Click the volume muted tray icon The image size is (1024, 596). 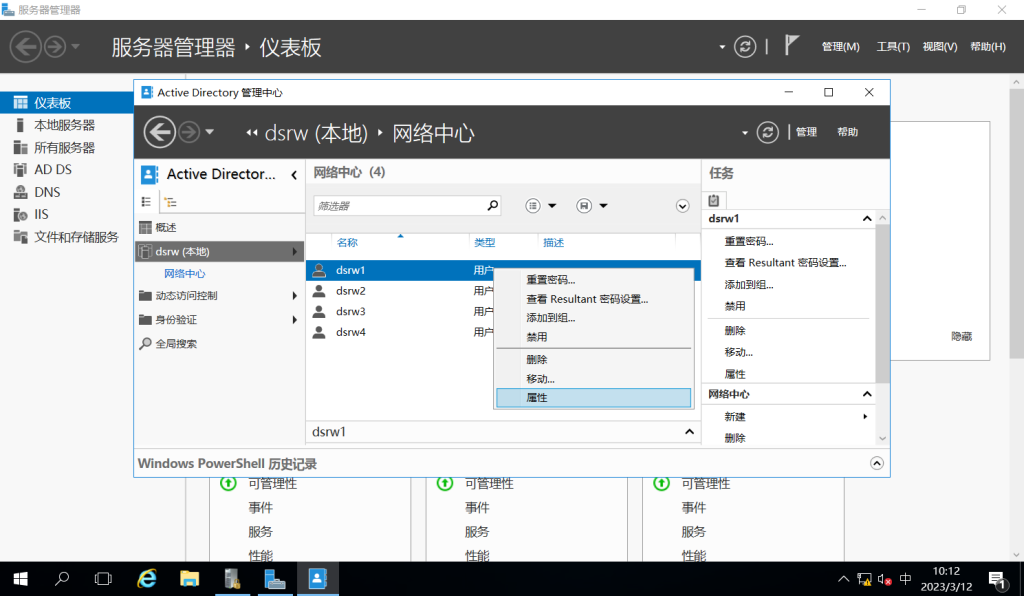pyautogui.click(x=885, y=579)
